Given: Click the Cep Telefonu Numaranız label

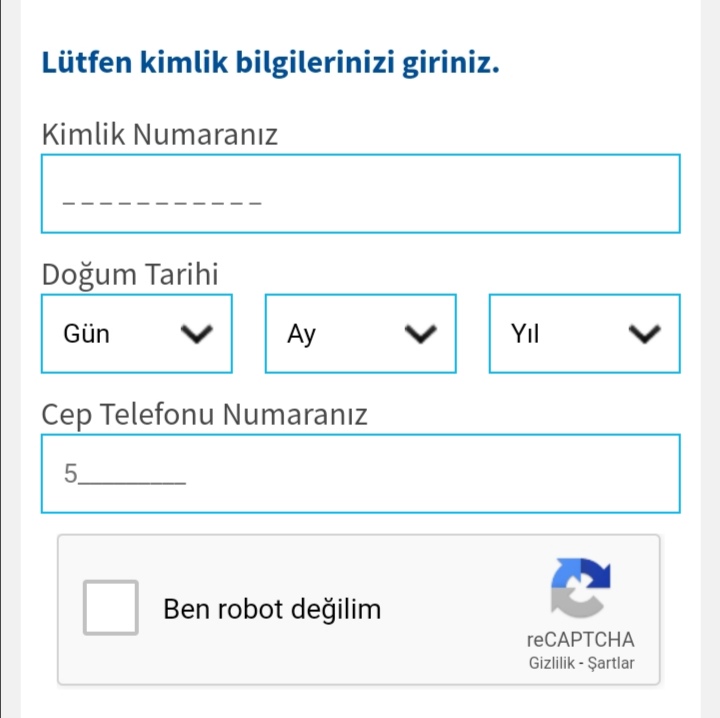Looking at the screenshot, I should (204, 414).
